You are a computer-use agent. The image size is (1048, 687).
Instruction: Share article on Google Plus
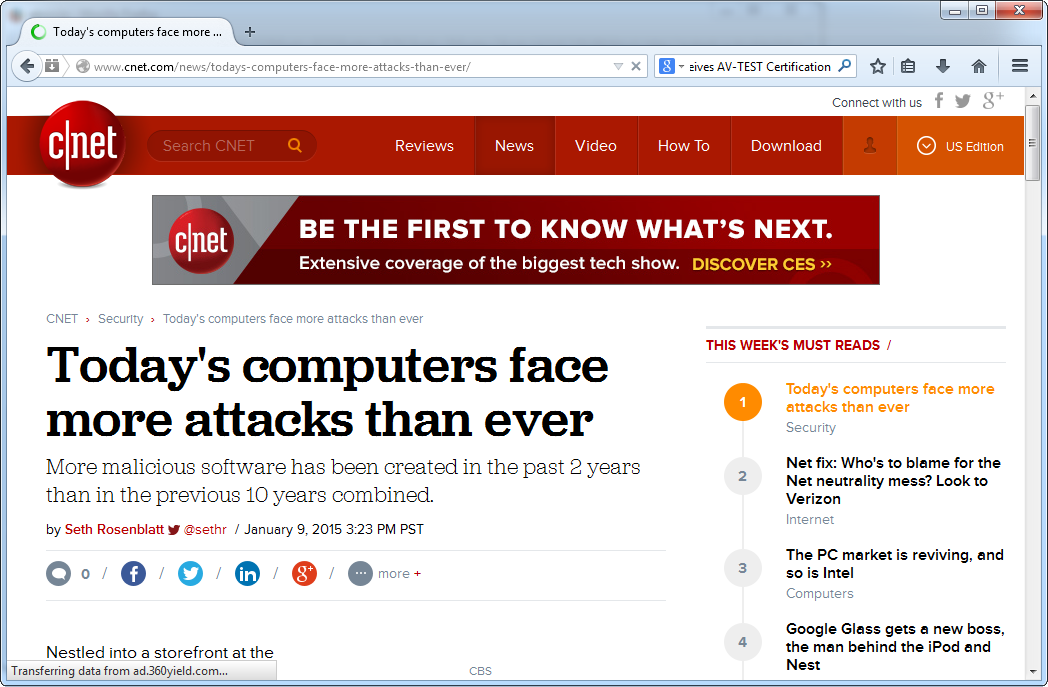pyautogui.click(x=304, y=573)
